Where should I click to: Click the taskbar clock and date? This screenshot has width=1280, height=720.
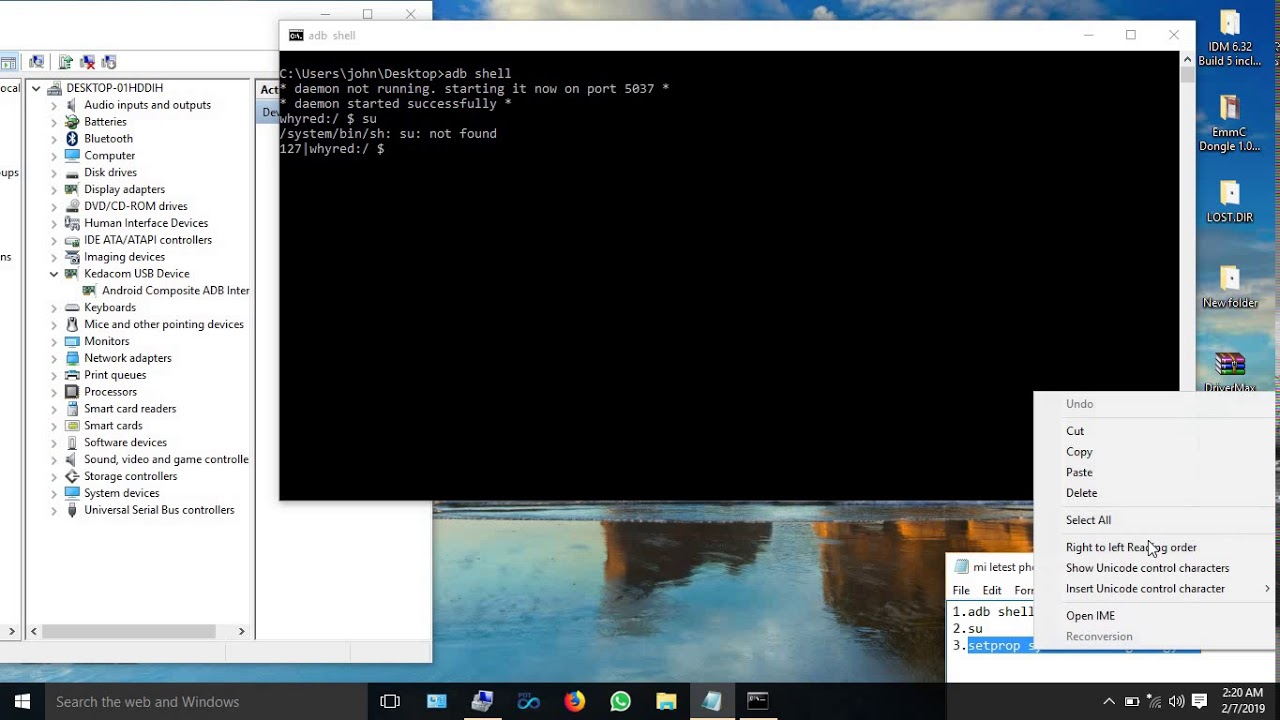point(1244,702)
